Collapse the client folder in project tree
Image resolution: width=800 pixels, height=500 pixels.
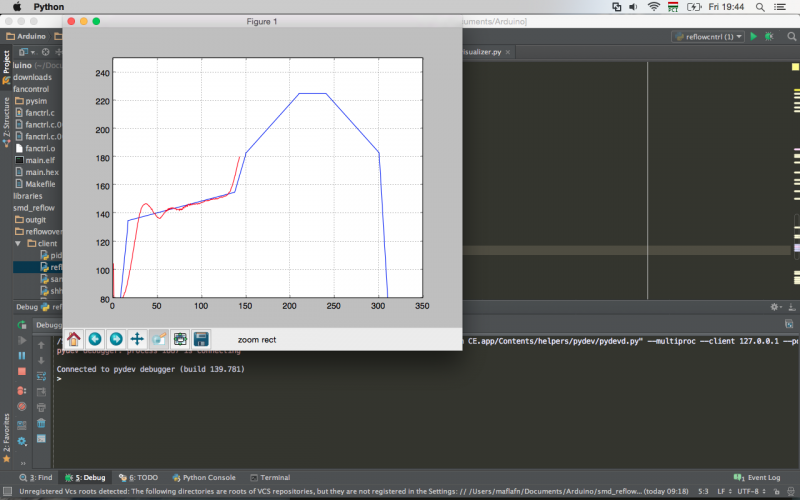tap(18, 243)
